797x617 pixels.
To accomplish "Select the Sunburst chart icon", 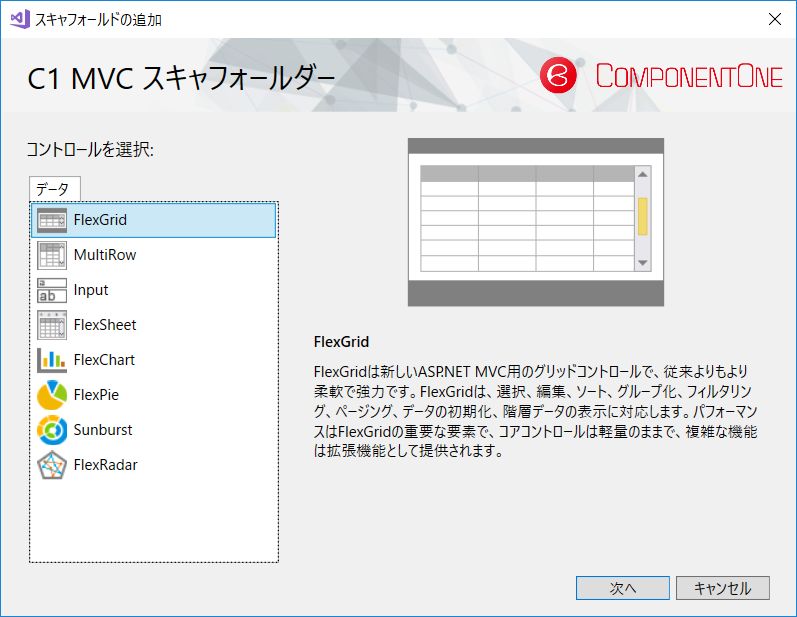I will 52,430.
